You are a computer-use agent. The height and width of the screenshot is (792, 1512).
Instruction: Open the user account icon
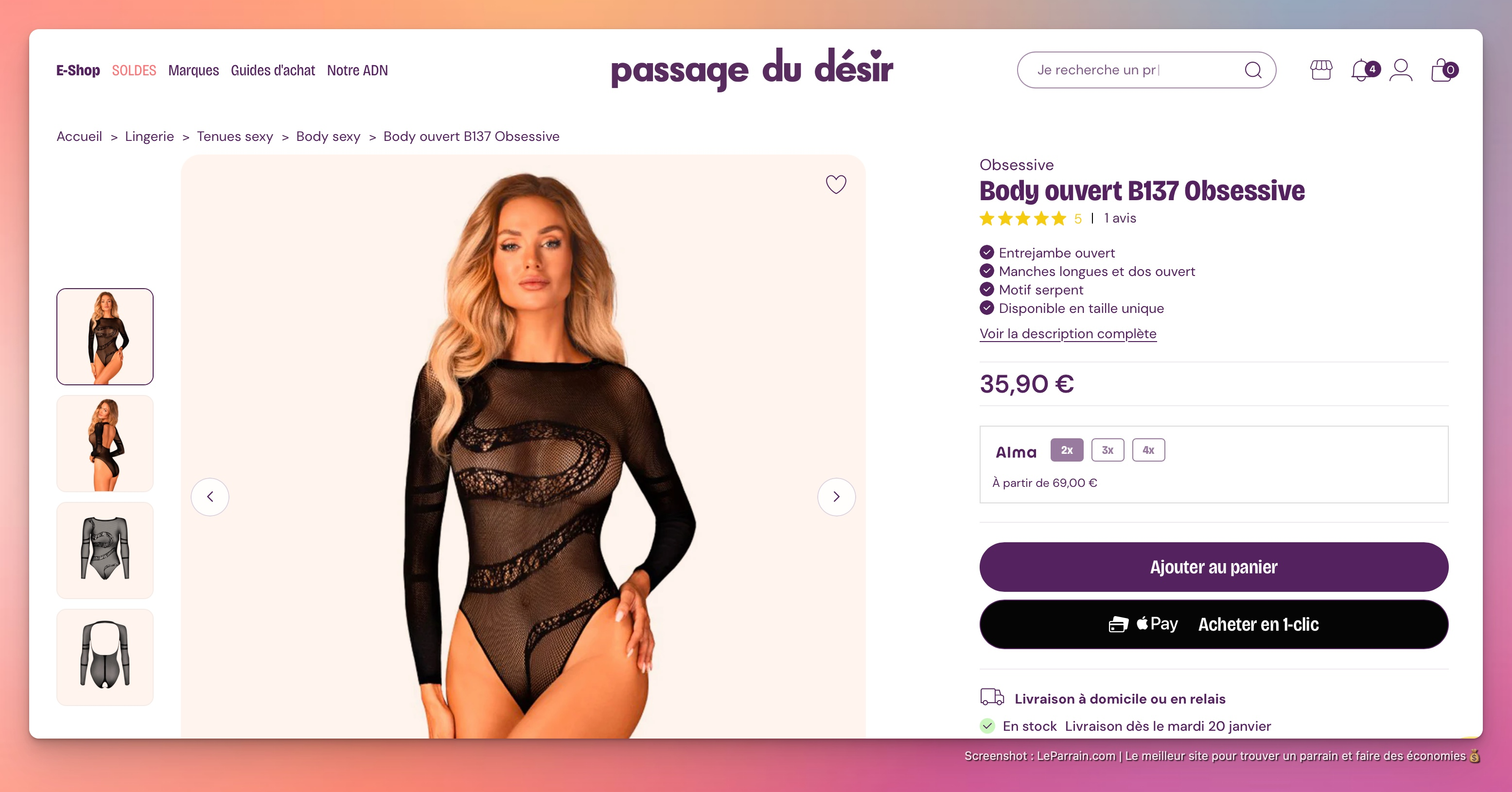1401,70
